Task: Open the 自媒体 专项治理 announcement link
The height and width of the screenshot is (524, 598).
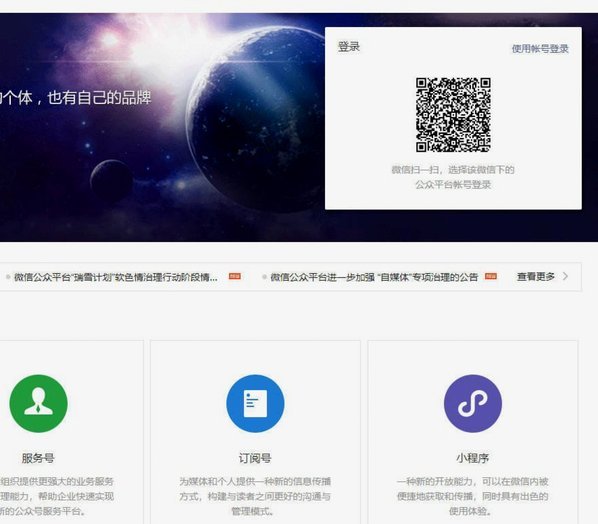Action: tap(374, 277)
